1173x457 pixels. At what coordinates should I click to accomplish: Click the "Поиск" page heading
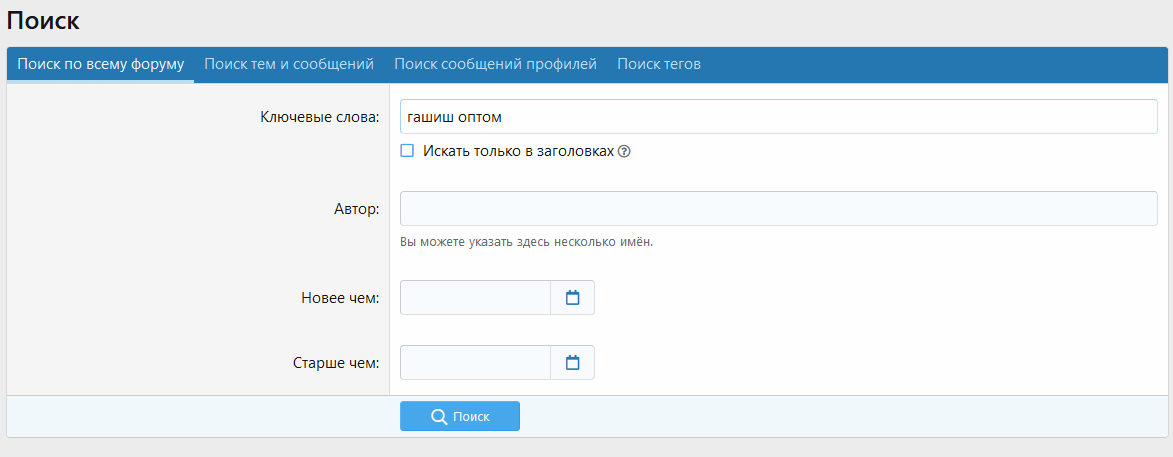[x=43, y=20]
